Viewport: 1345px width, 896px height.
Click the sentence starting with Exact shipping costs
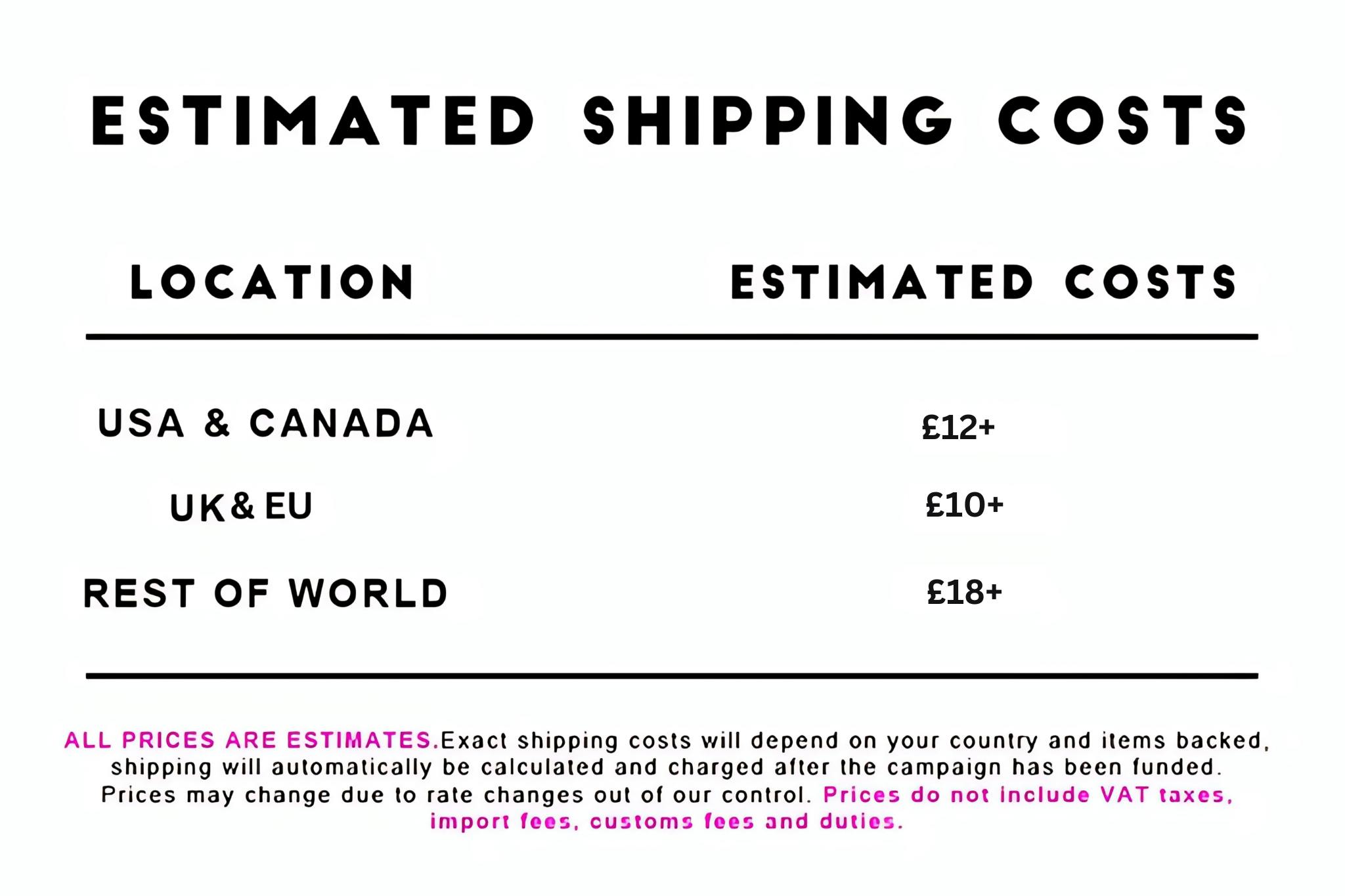[854, 741]
